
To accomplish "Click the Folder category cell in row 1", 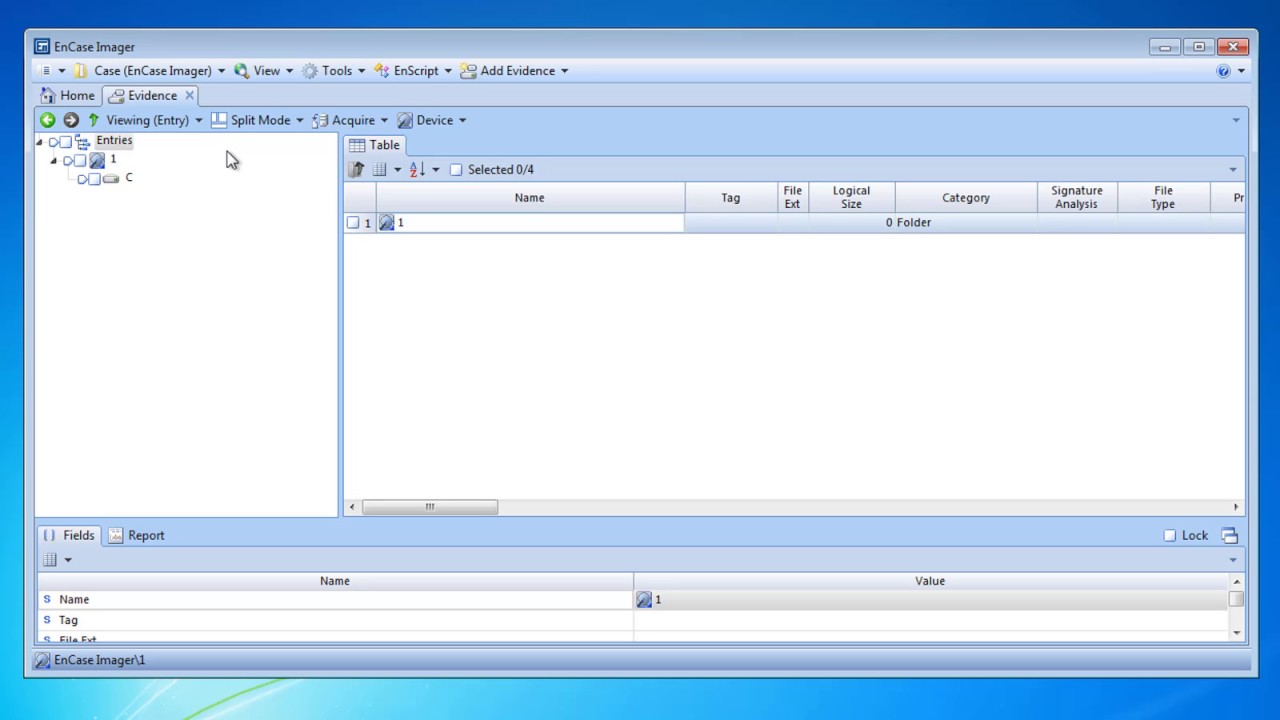I will click(966, 223).
